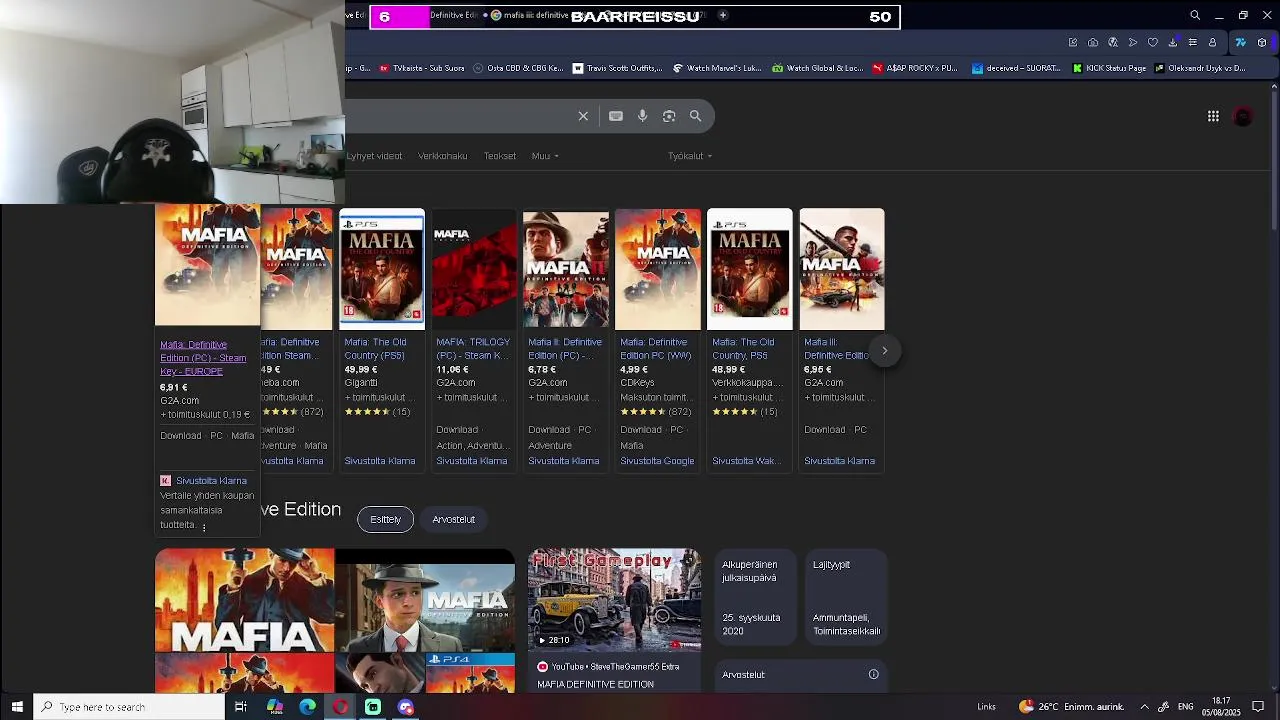Select the Esittely chip
Screen dimensions: 1280x720
tap(385, 519)
